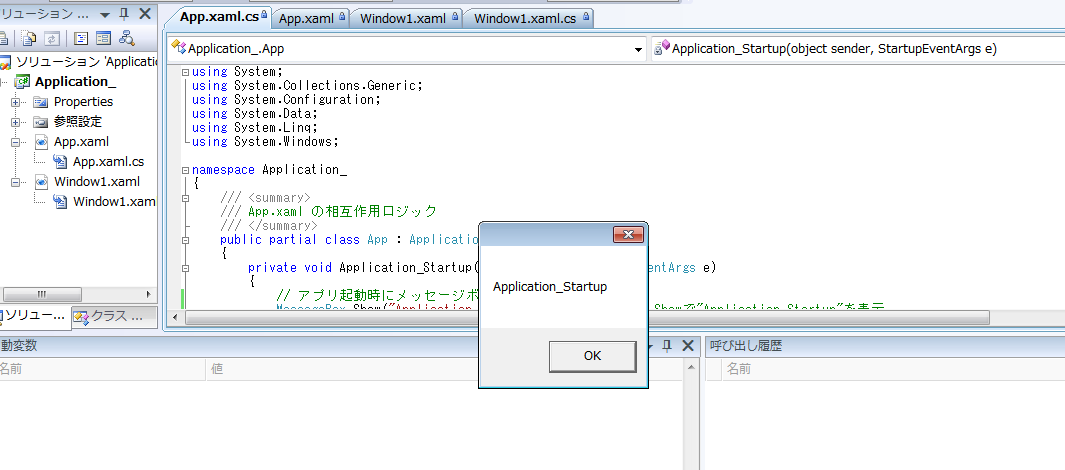
Task: Click the Refresh icon in Solution Explorer toolbar
Action: (52, 38)
